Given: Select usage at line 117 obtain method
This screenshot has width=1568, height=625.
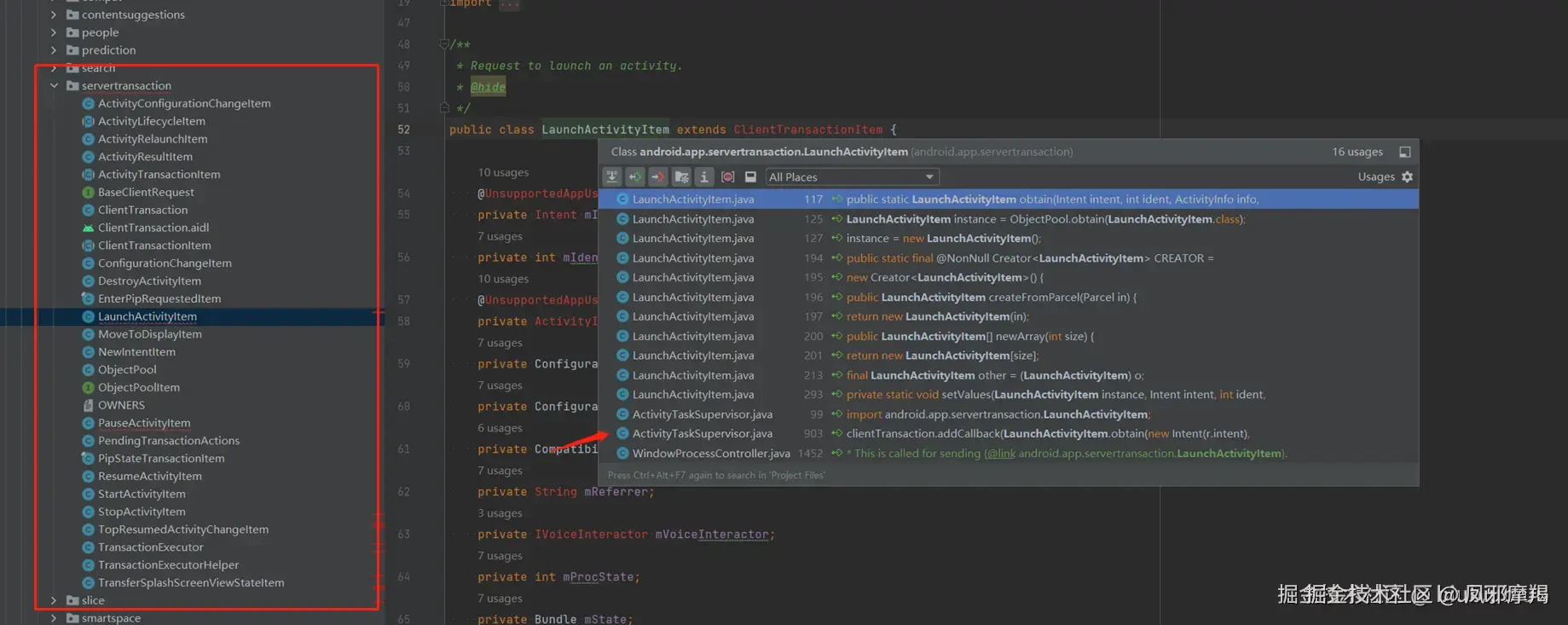Looking at the screenshot, I should (x=1008, y=199).
